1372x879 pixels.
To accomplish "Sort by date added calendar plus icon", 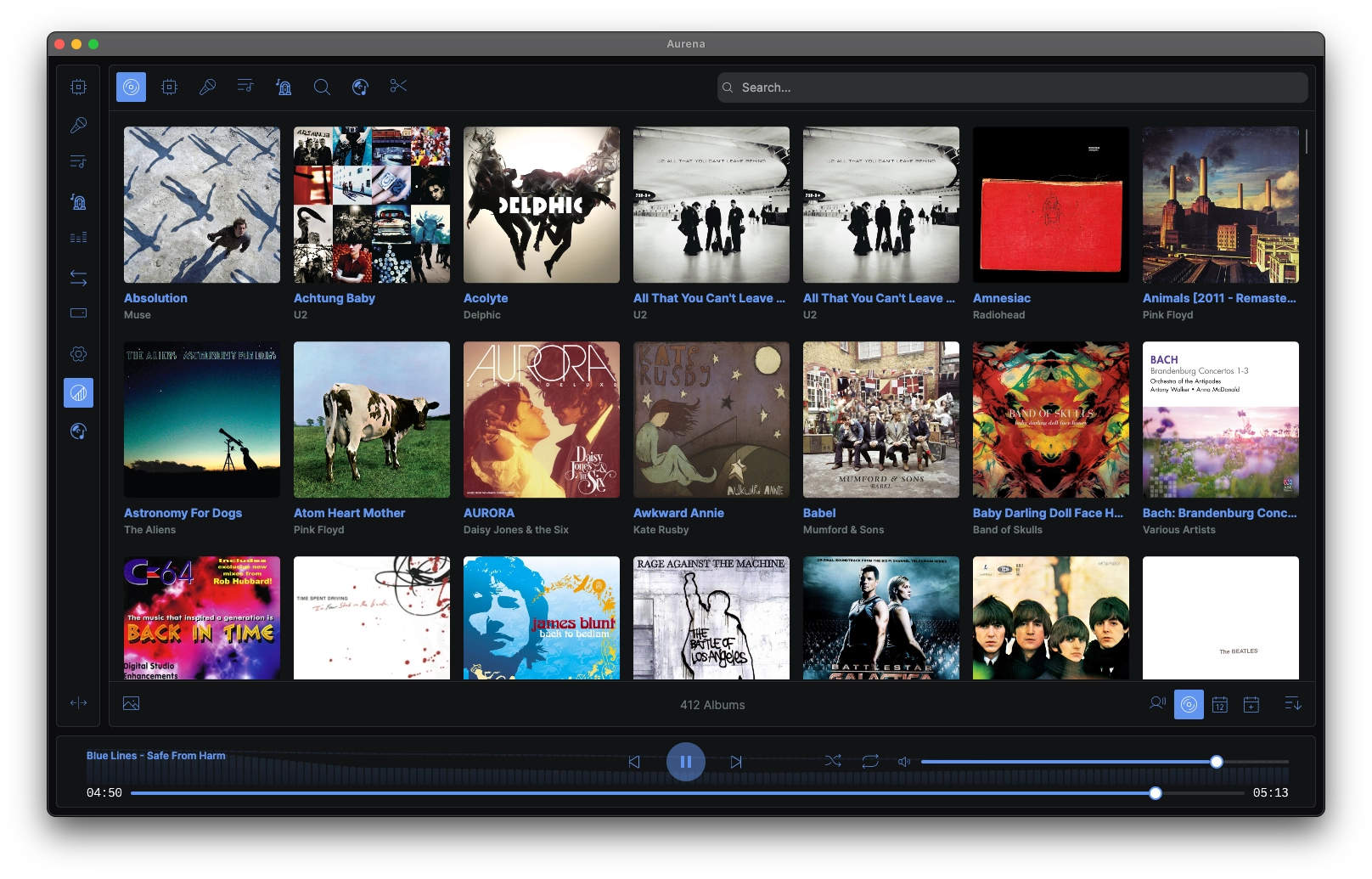I will coord(1251,704).
